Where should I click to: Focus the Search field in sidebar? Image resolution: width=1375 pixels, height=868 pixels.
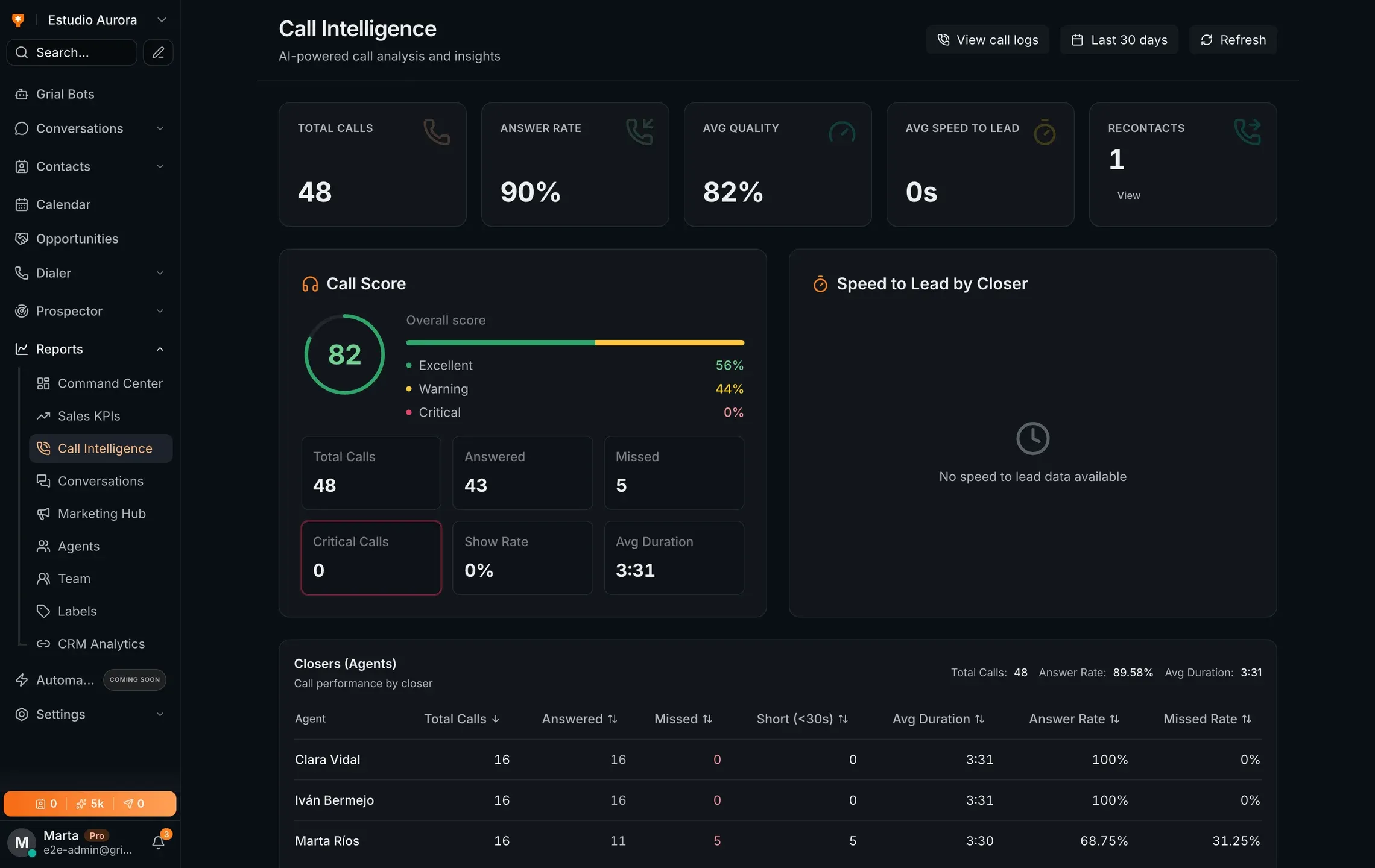coord(72,52)
